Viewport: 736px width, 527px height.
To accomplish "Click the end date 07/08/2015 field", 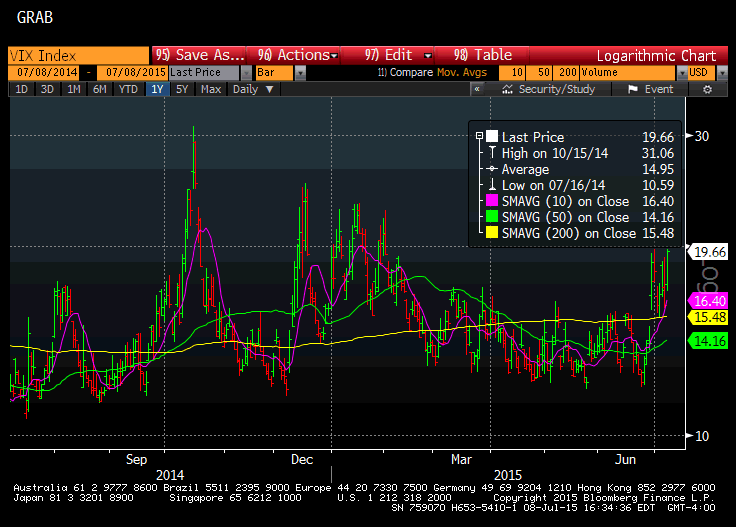I will (x=132, y=72).
